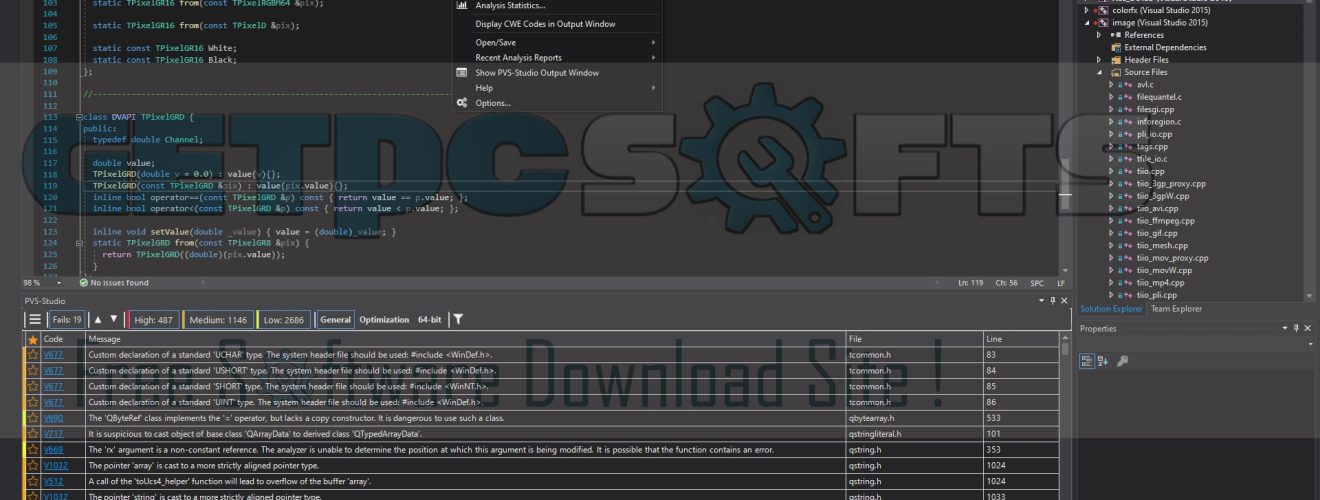Toggle the 64-bit analysis group
1320x500 pixels.
[430, 320]
